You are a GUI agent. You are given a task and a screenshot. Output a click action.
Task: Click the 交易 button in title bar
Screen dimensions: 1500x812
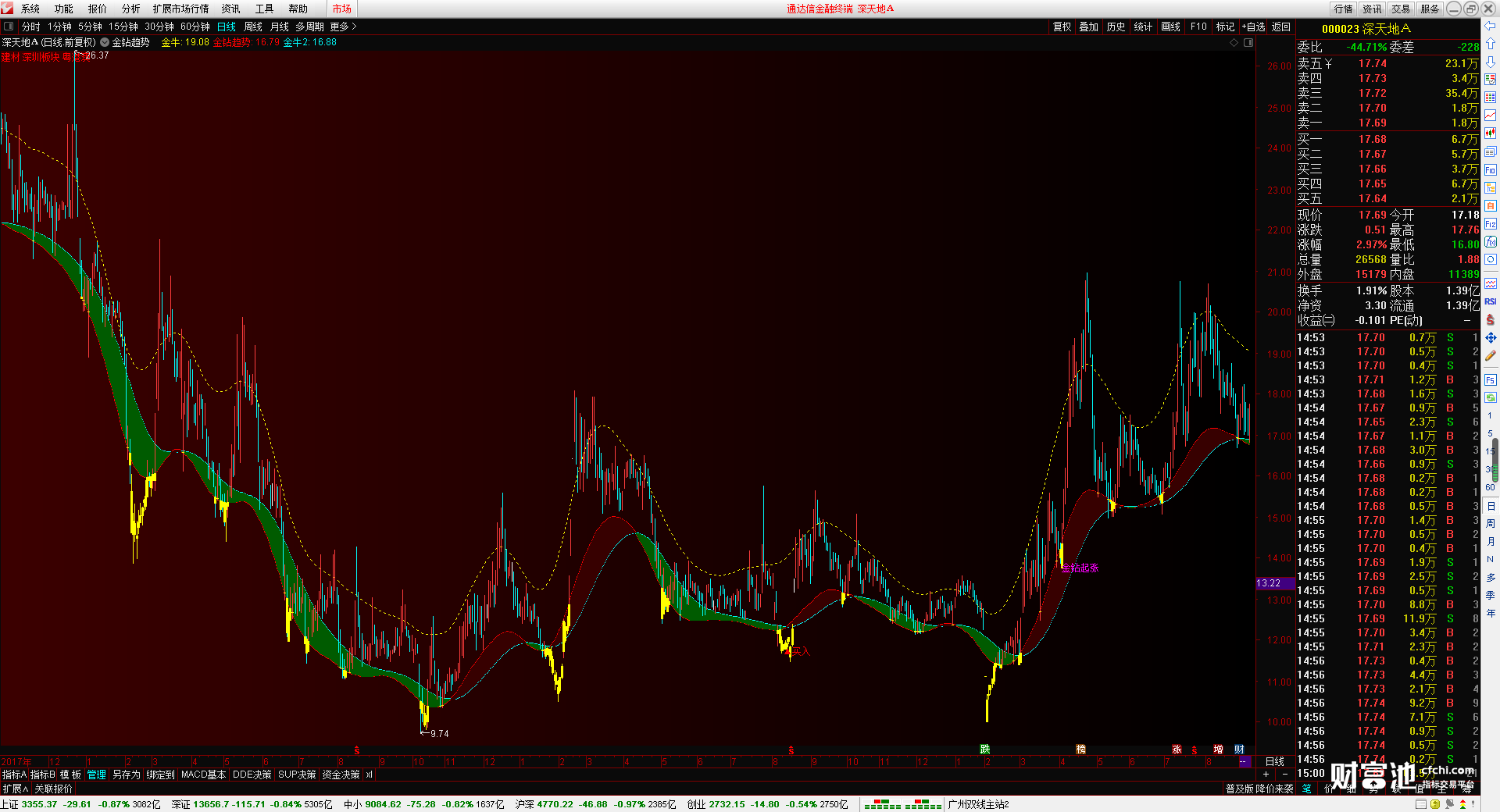(x=1401, y=9)
